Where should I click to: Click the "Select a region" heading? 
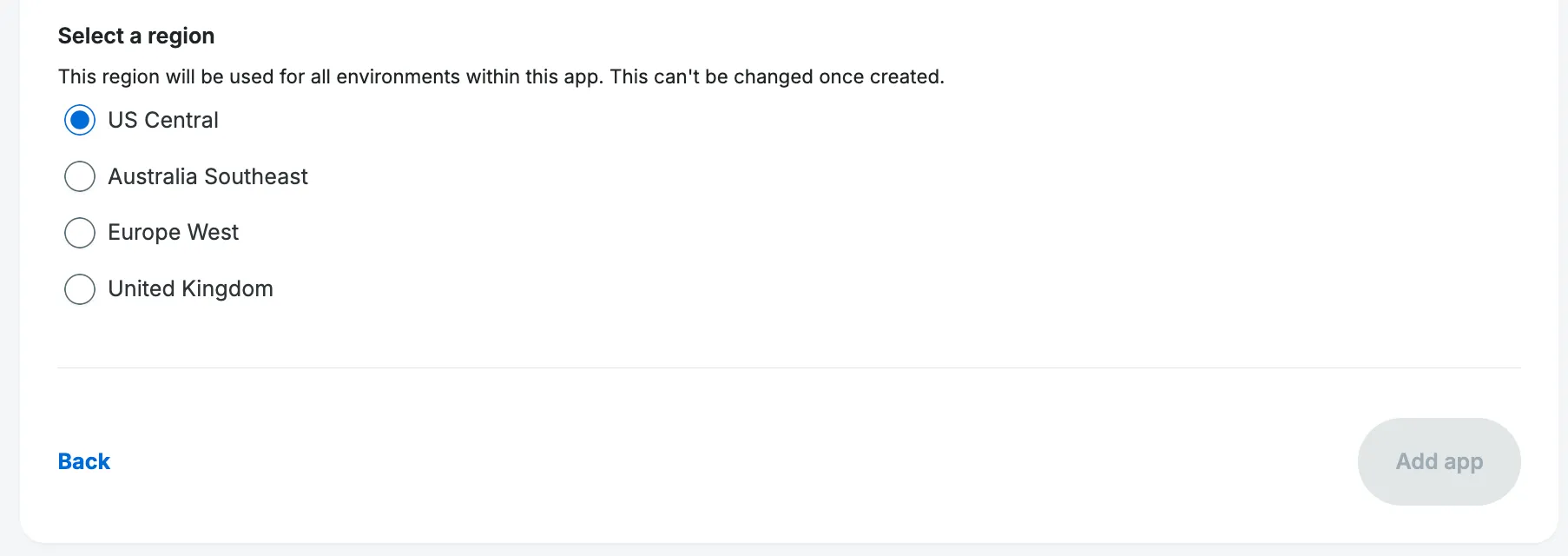point(136,36)
